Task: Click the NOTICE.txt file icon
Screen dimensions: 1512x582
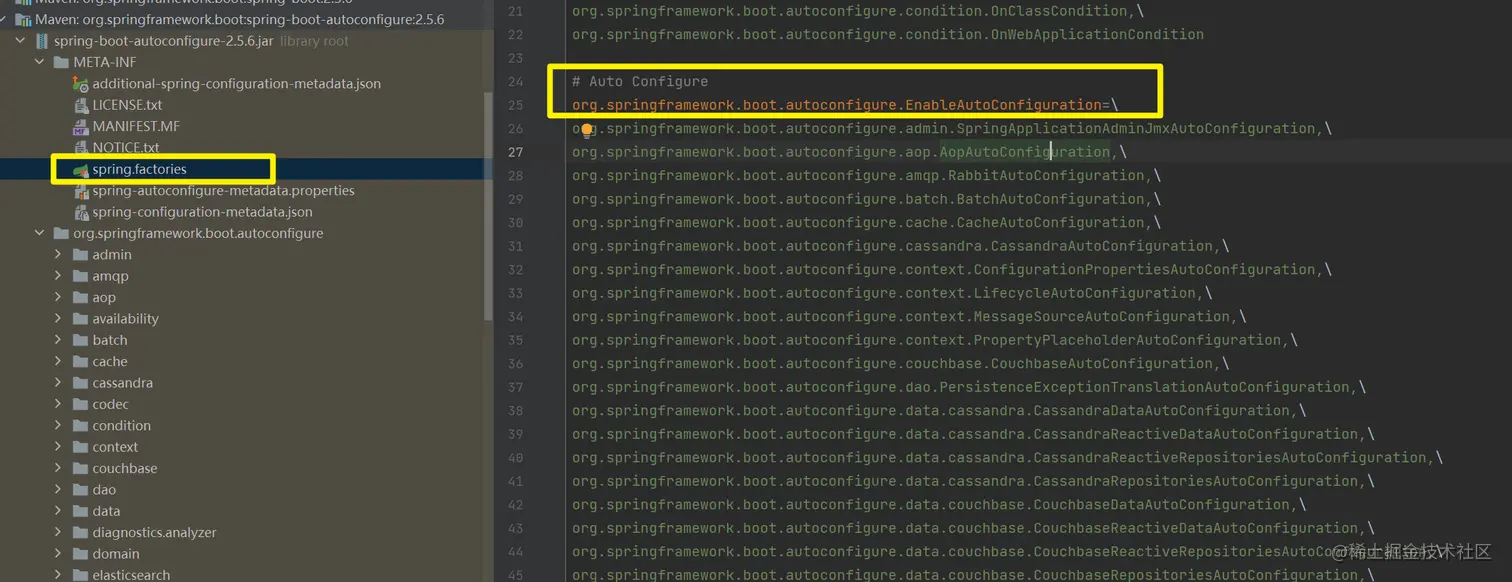Action: click(81, 147)
